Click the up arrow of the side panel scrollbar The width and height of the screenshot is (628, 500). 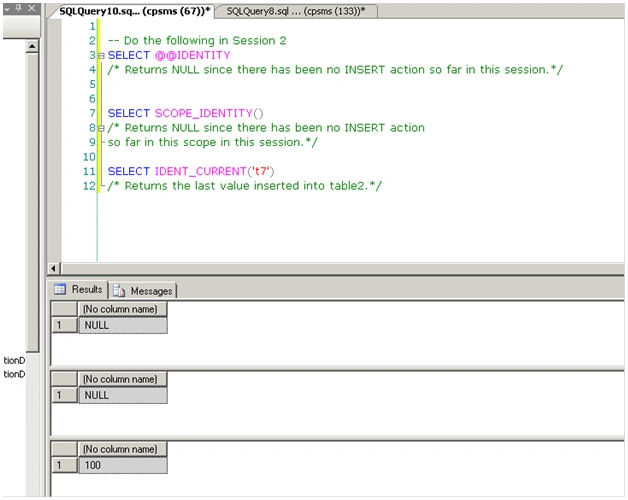(32, 46)
